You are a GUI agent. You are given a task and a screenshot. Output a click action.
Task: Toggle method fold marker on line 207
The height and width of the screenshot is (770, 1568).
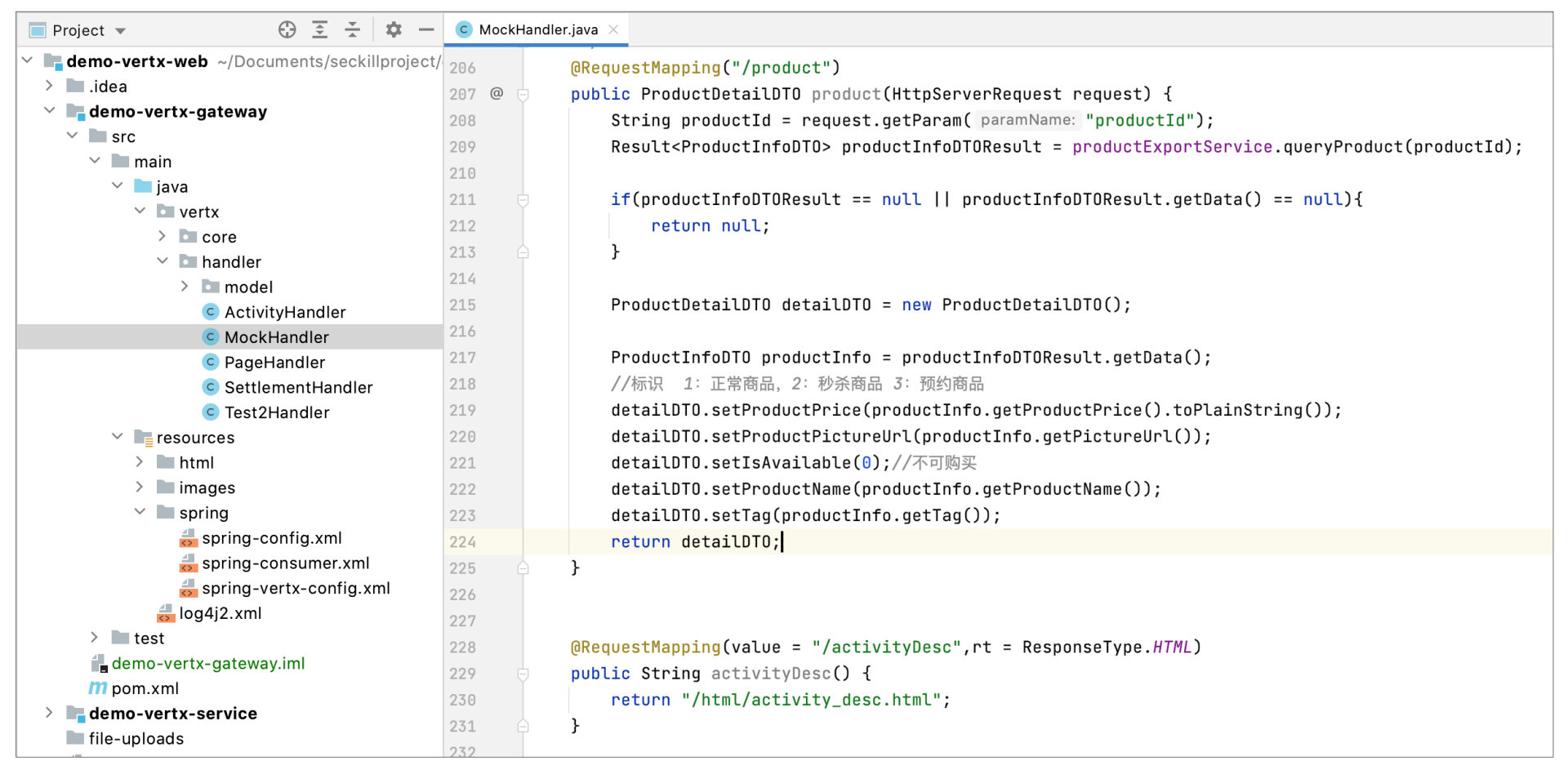pos(523,95)
